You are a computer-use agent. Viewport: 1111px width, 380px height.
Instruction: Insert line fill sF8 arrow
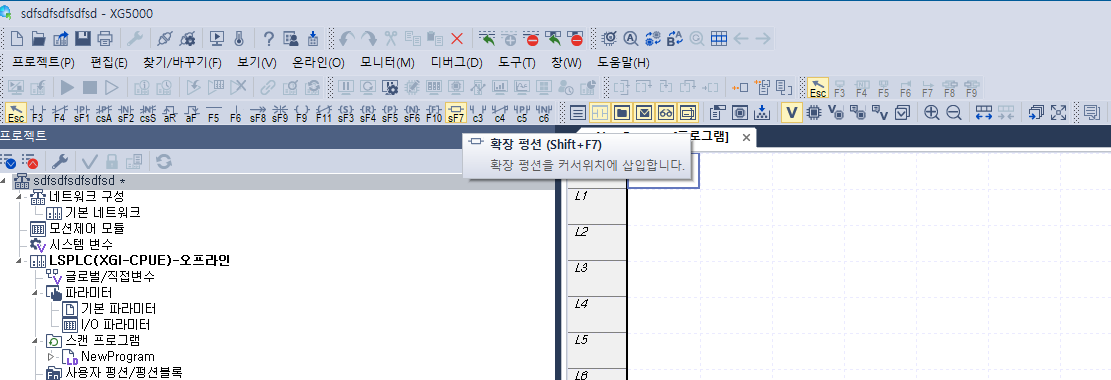pos(258,112)
